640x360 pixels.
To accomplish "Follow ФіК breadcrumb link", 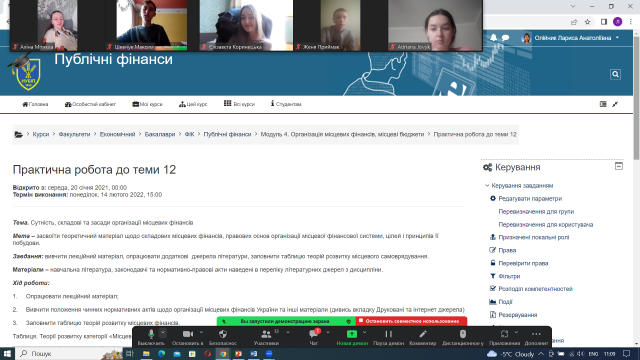I will click(x=189, y=134).
